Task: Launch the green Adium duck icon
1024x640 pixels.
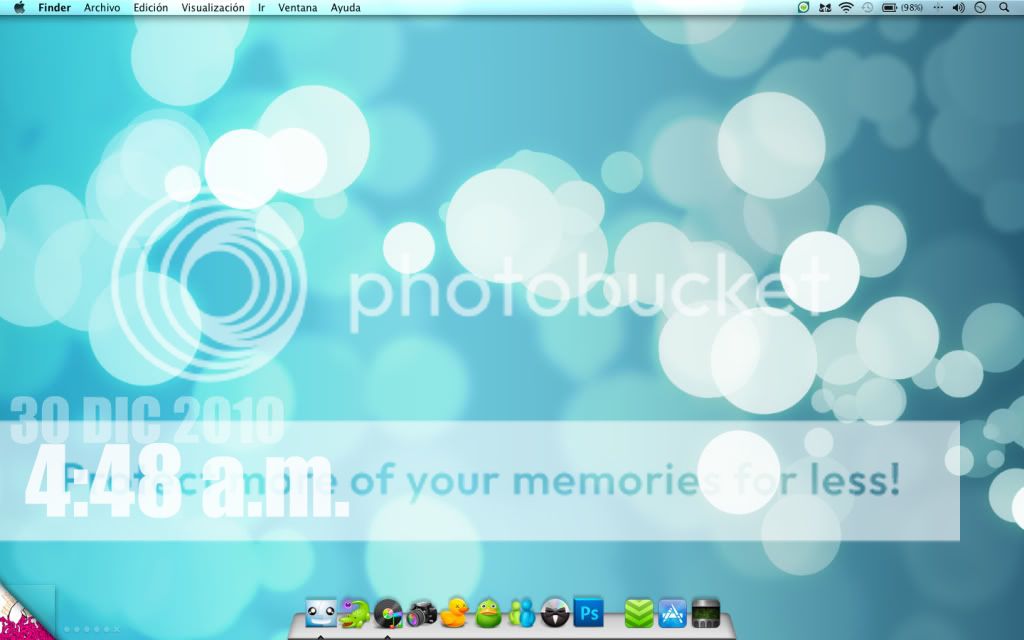Action: 489,611
